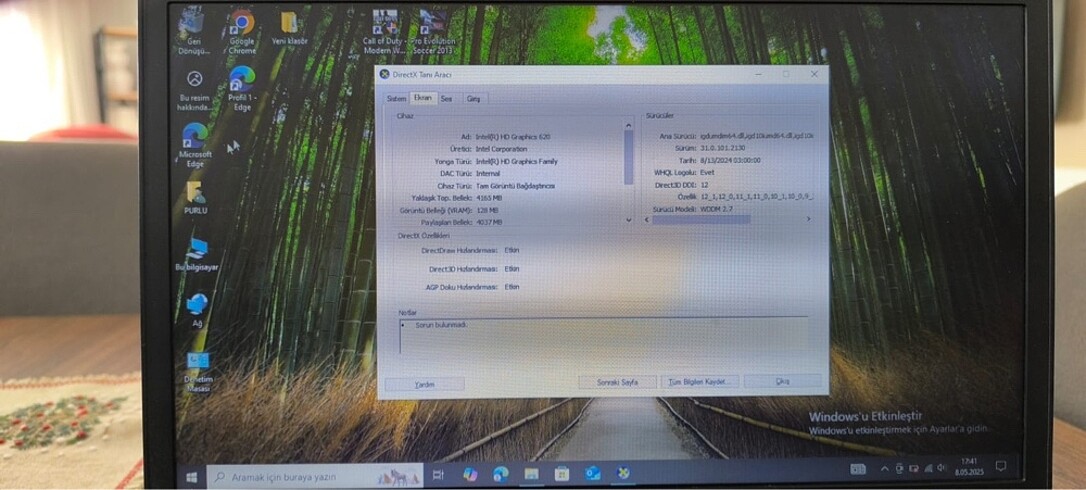Select the Profil 1 - Edge shortcut
1086x490 pixels.
(242, 89)
